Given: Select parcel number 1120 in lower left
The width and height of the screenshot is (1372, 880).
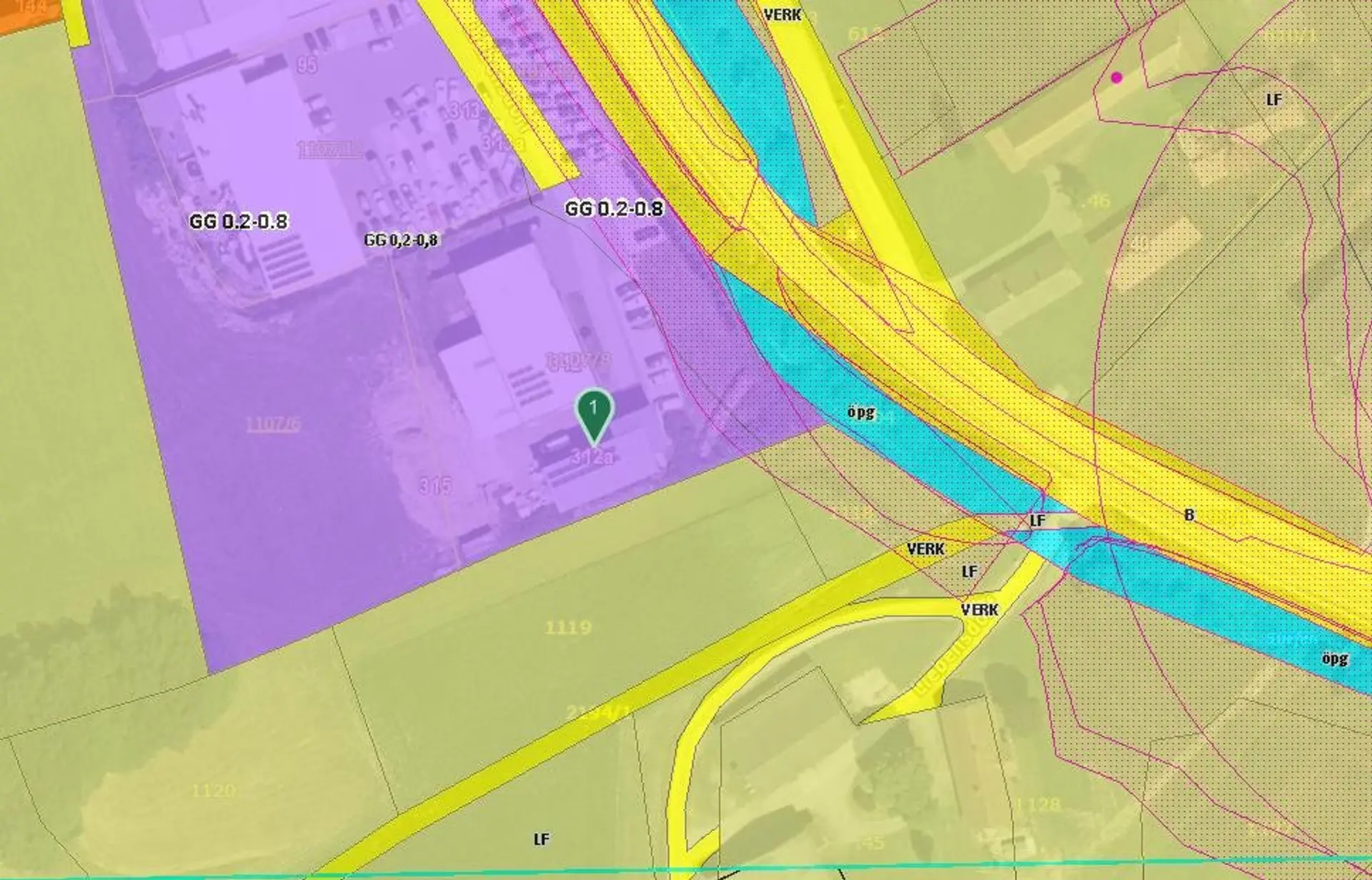Looking at the screenshot, I should tap(213, 790).
